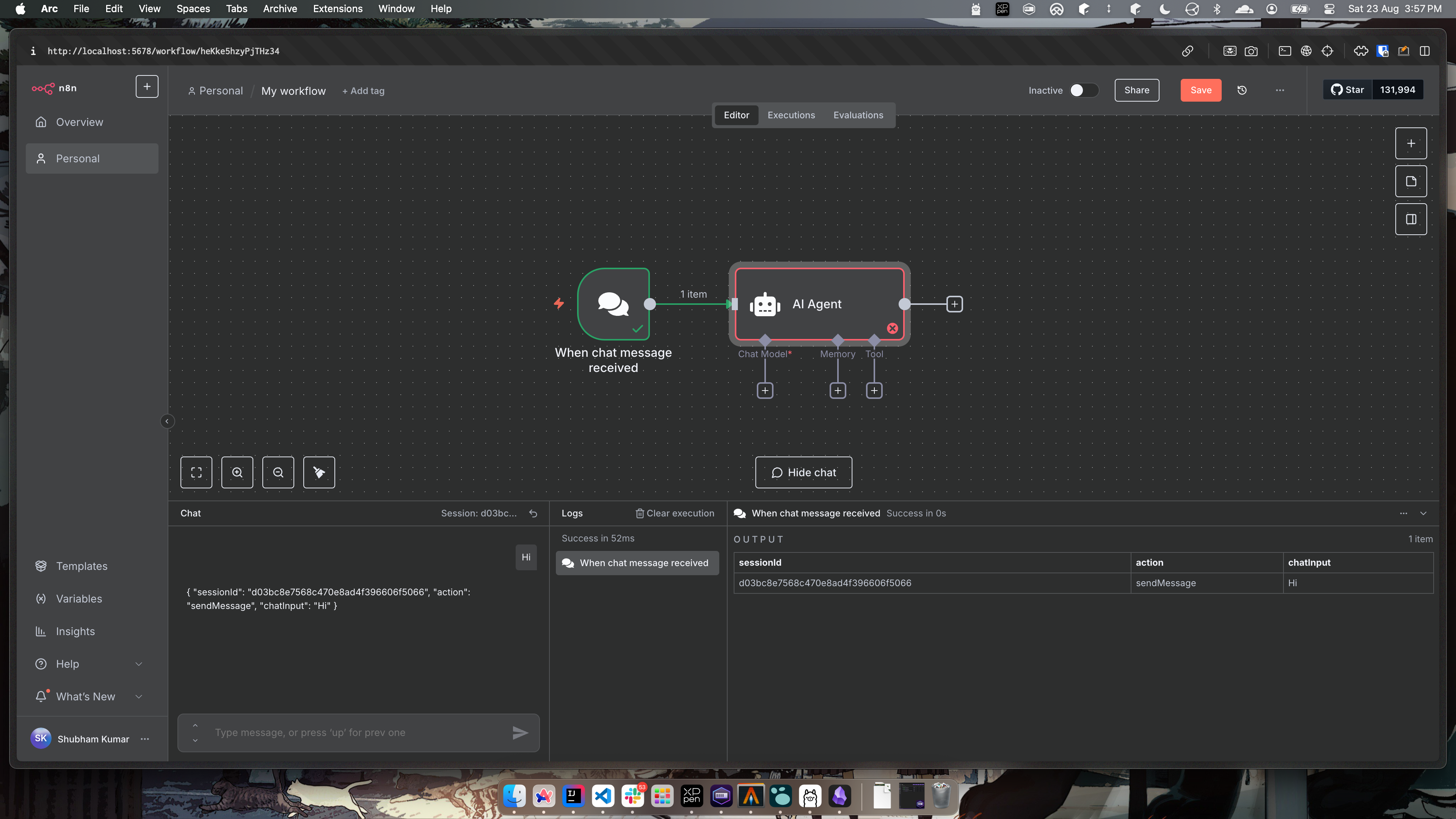Viewport: 1456px width, 819px height.
Task: Collapse the output panel with the chevron
Action: point(1424,513)
